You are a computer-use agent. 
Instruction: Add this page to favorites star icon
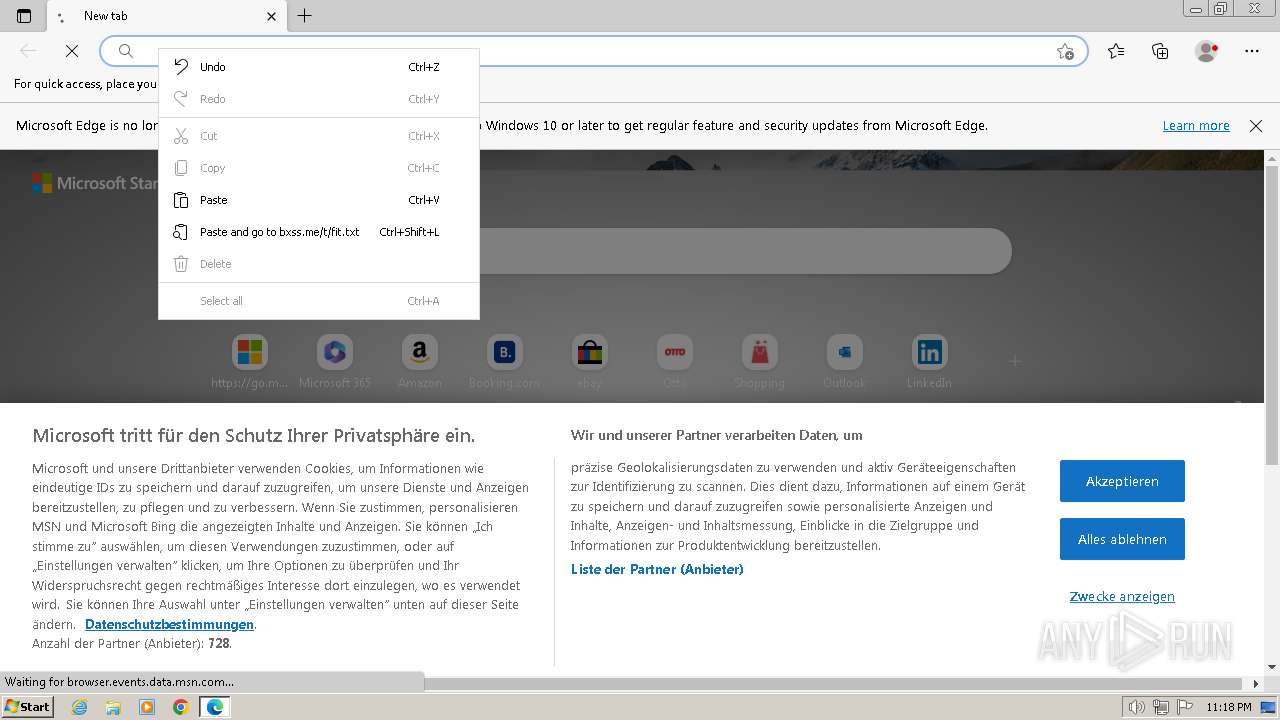(x=1065, y=51)
